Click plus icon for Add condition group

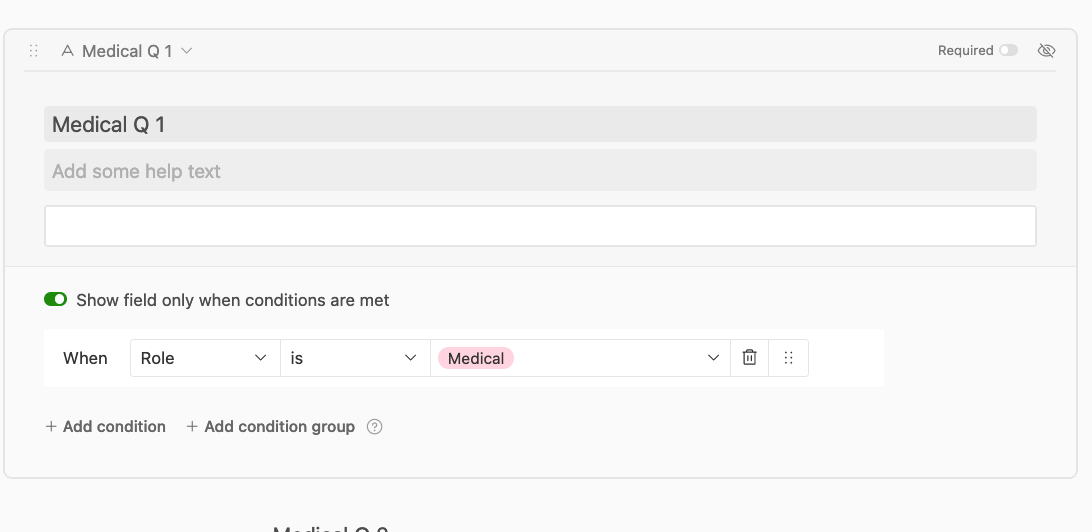pos(192,426)
